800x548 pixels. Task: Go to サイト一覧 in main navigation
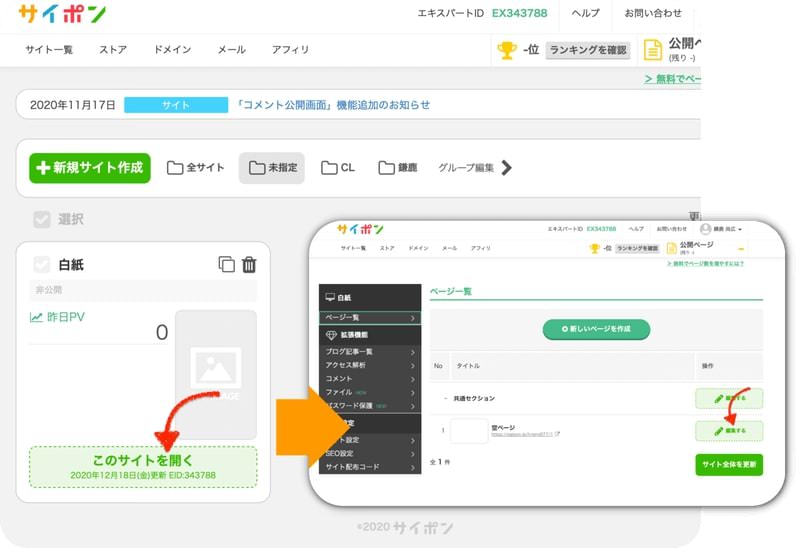tap(49, 49)
